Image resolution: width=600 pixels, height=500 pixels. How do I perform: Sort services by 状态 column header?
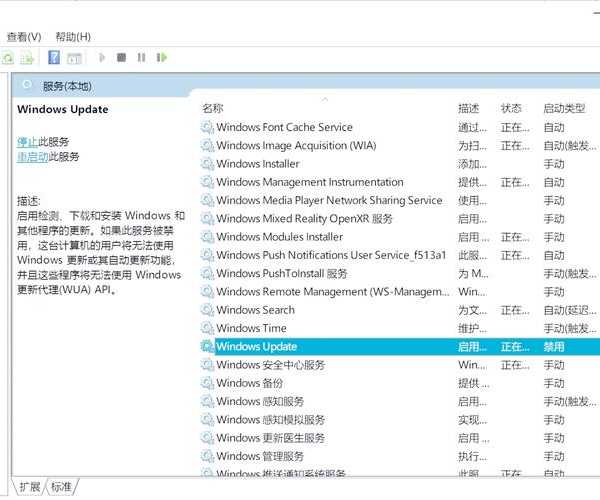[x=511, y=108]
